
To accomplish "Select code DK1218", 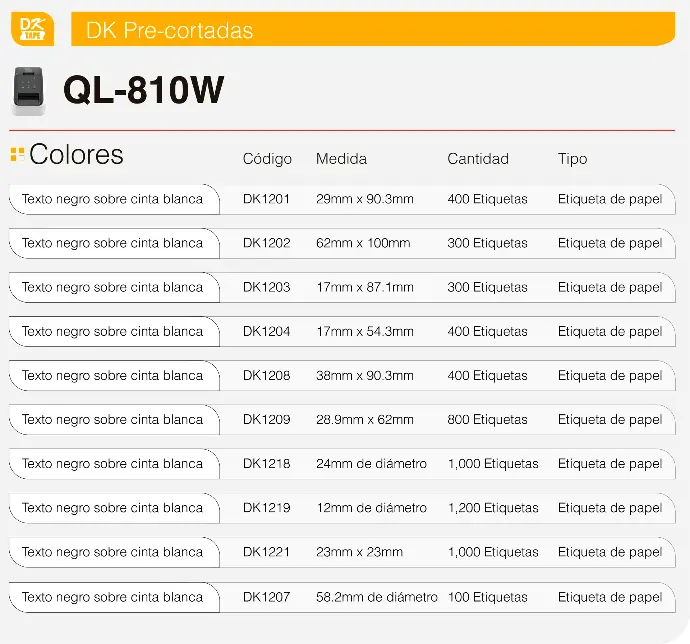I will [x=267, y=463].
